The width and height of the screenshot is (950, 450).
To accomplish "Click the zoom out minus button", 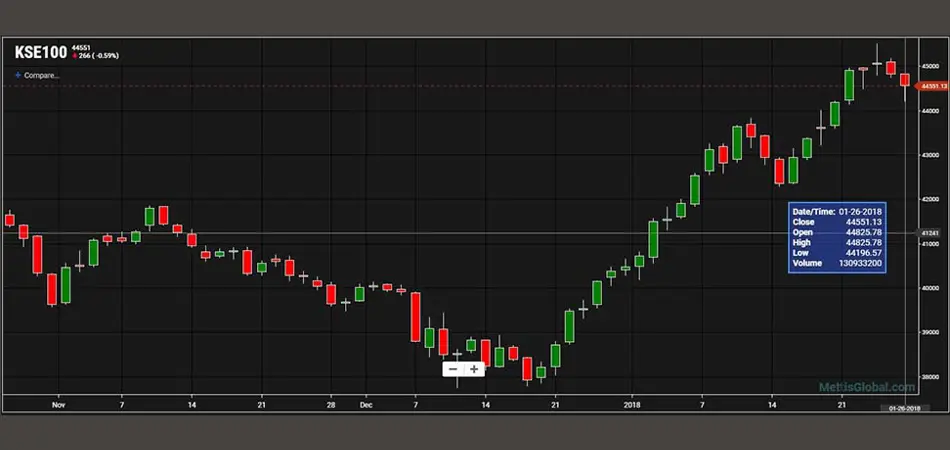I will (453, 369).
